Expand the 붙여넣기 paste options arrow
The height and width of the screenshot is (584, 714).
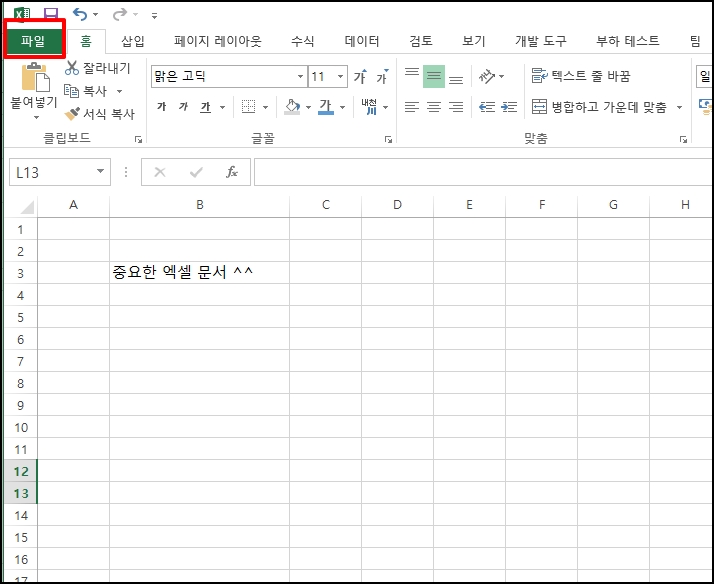[36, 117]
